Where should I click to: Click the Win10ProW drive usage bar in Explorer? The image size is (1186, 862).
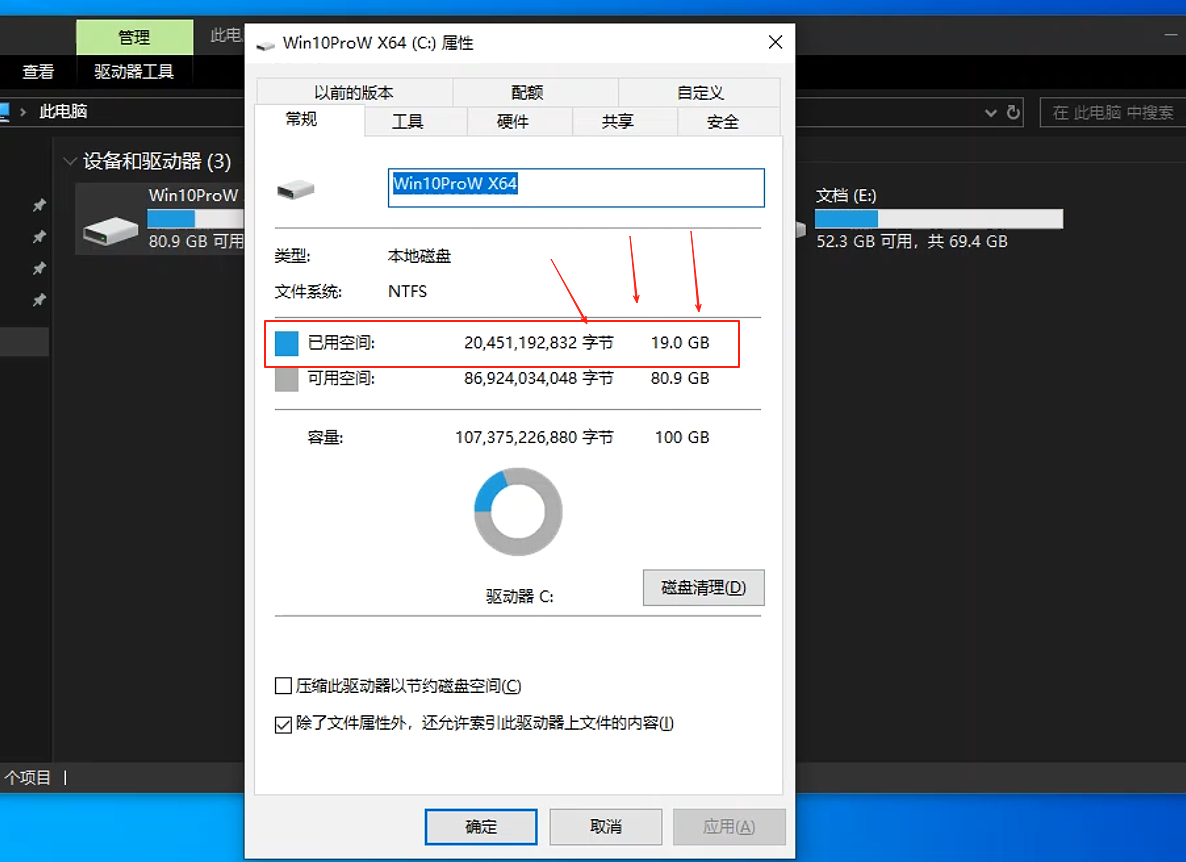pos(195,219)
